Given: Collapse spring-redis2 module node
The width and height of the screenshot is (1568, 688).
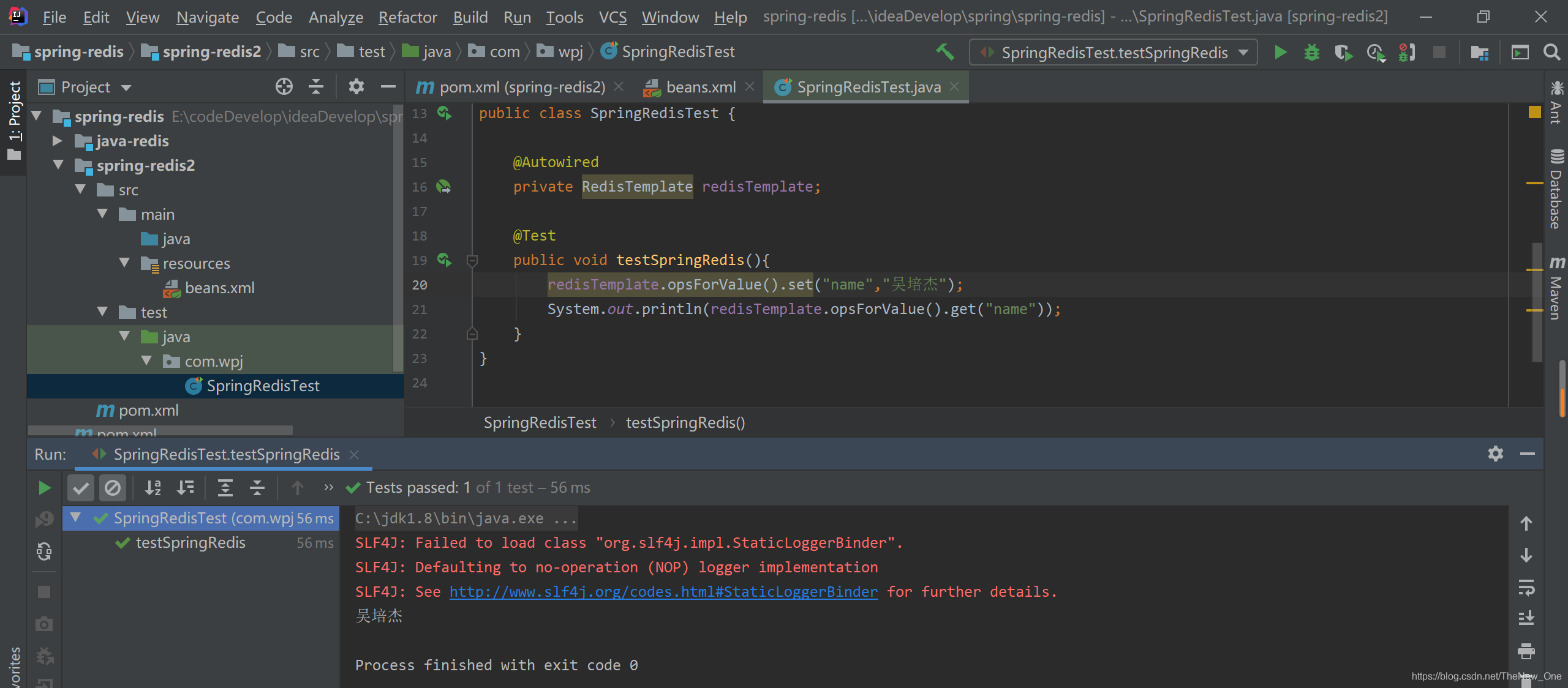Looking at the screenshot, I should (59, 165).
